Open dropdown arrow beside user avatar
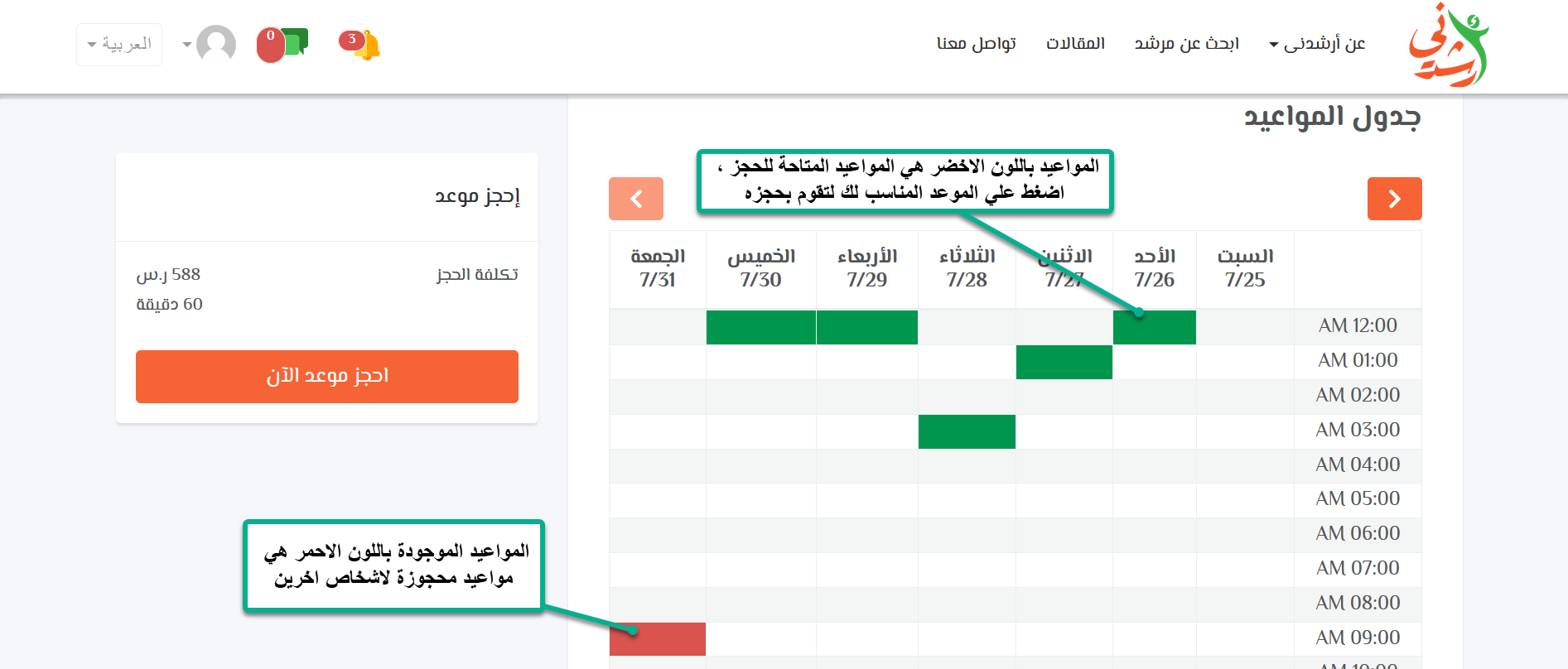Screen dimensions: 1568x669 pyautogui.click(x=187, y=45)
